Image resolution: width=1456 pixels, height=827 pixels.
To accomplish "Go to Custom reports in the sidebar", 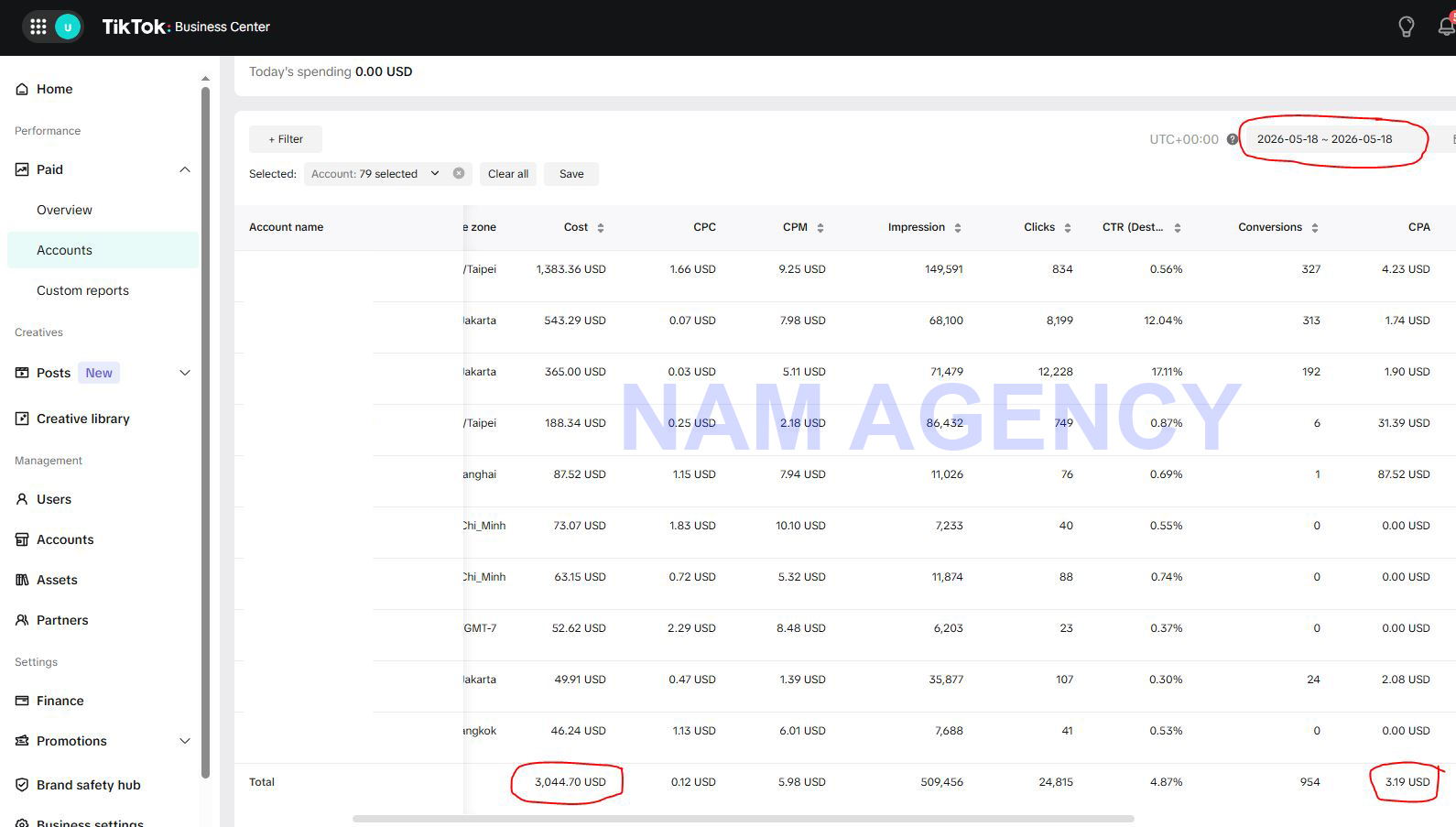I will coord(82,290).
